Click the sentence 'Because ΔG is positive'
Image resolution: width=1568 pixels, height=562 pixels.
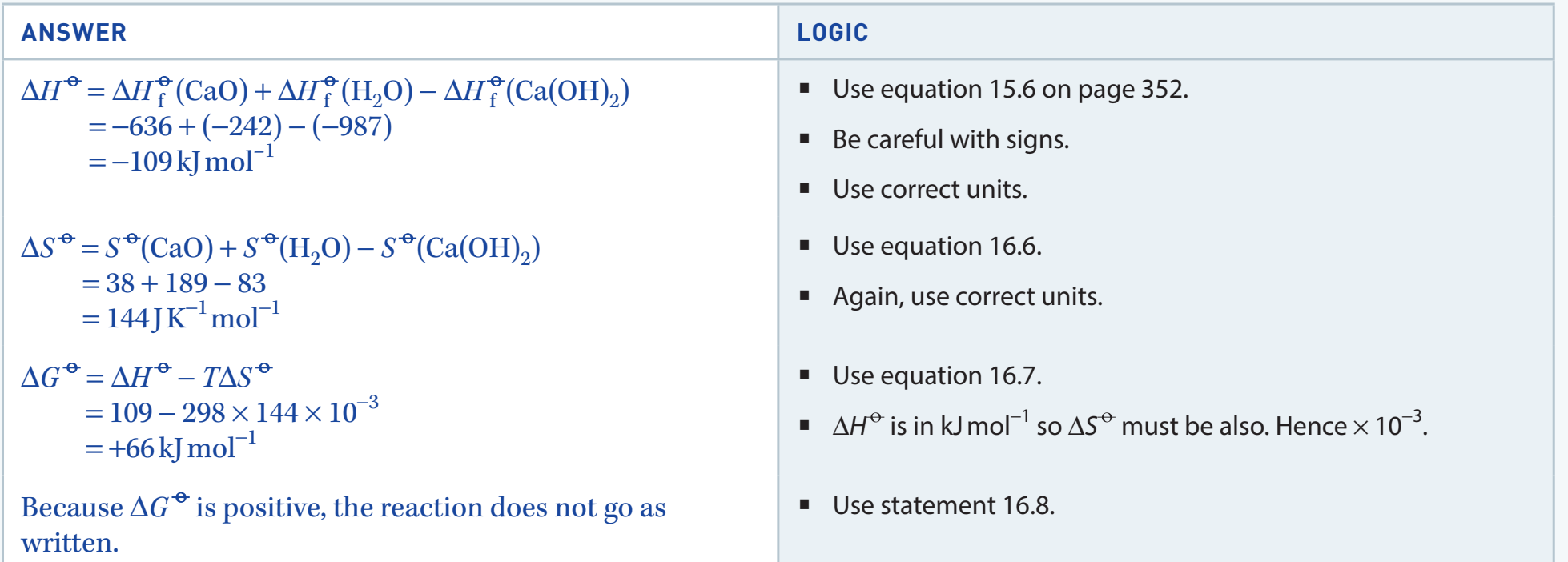pyautogui.click(x=343, y=524)
